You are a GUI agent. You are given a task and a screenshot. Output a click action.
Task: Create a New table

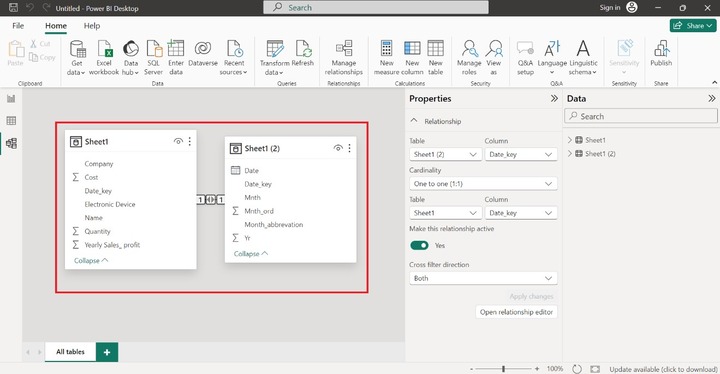[435, 57]
